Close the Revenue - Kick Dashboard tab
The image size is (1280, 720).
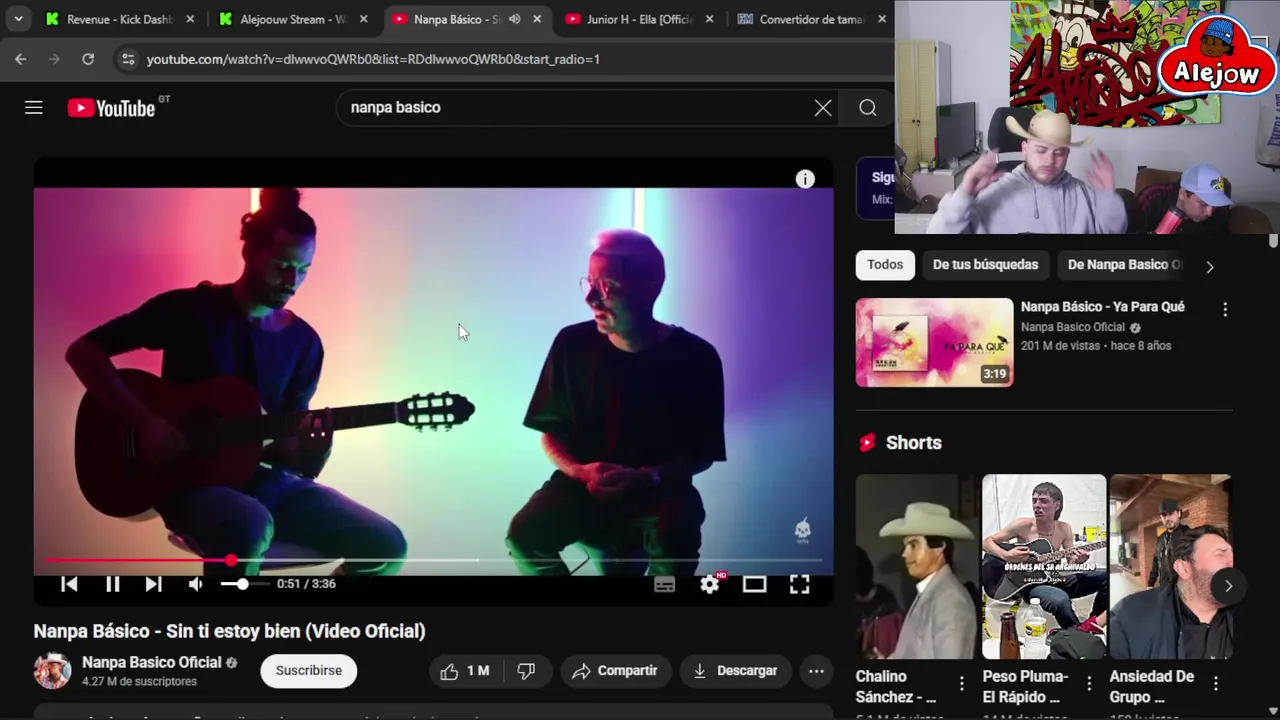coord(190,19)
